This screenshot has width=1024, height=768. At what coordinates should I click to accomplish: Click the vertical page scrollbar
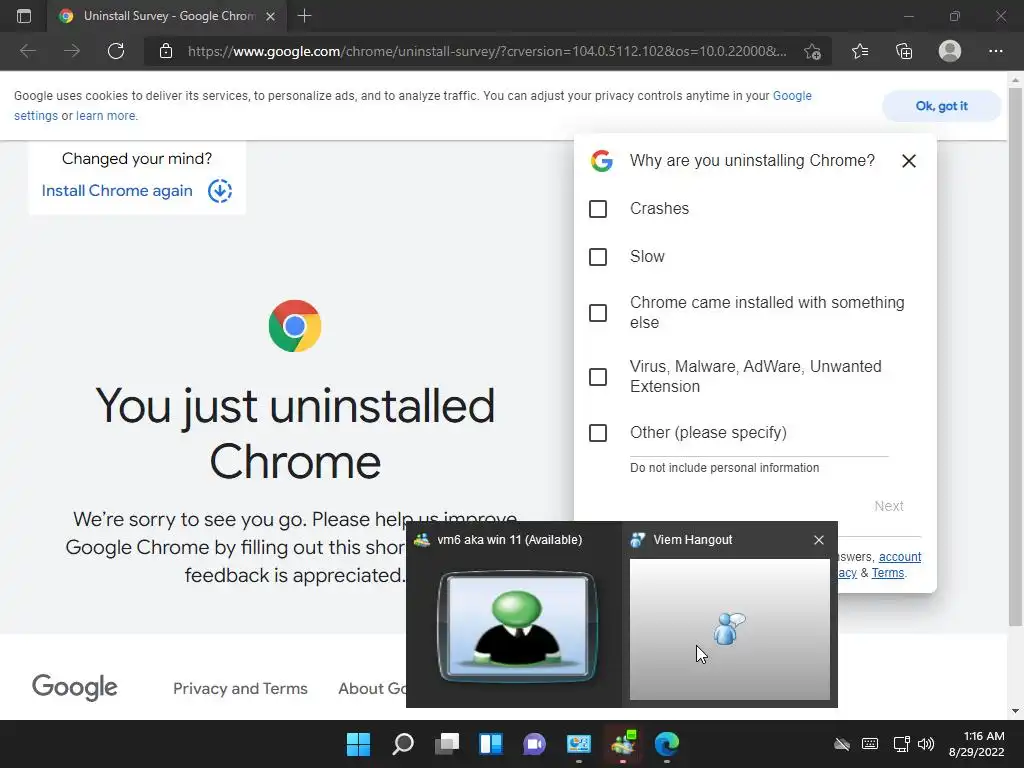[1015, 357]
